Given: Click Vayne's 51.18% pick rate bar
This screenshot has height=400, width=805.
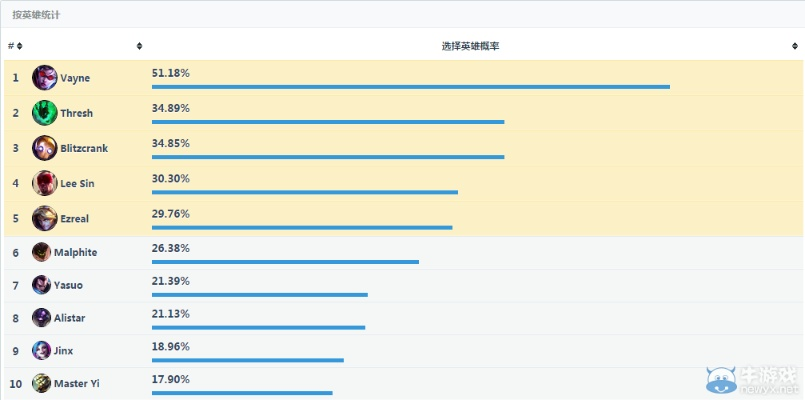Looking at the screenshot, I should click(x=410, y=87).
